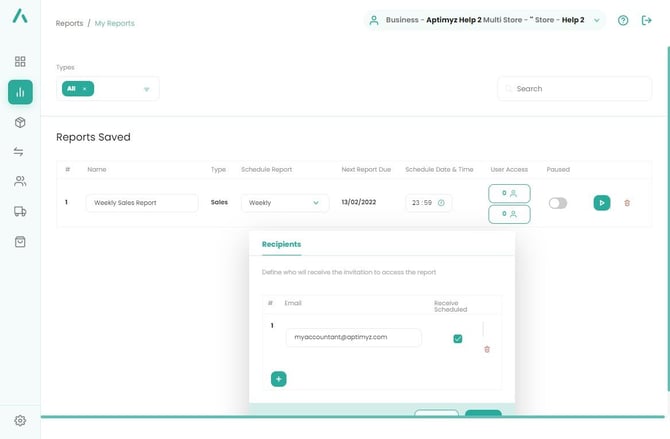Delete the Weekly Sales Report row
The image size is (670, 439).
(x=627, y=203)
